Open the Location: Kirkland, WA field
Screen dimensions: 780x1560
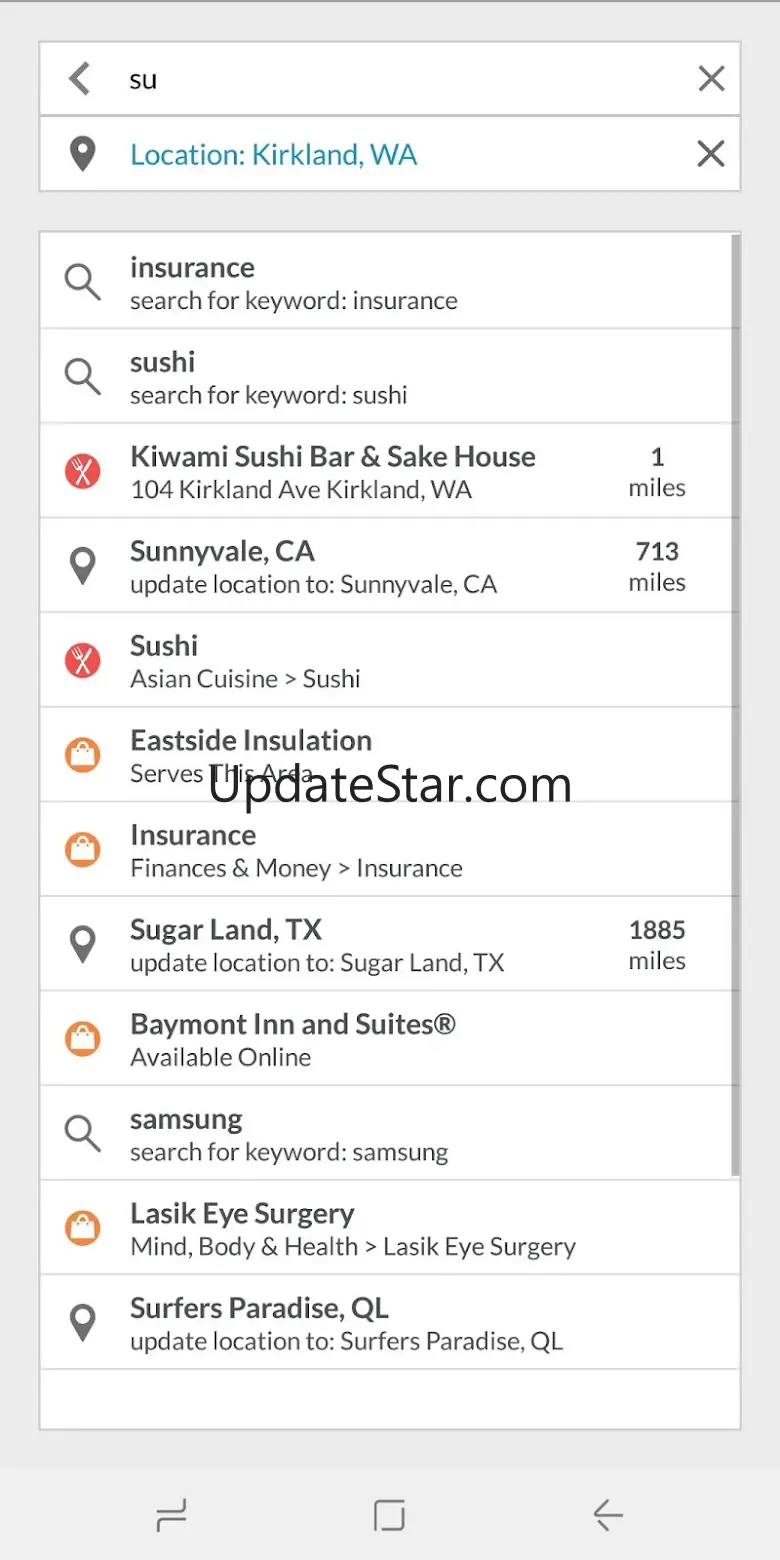(390, 154)
